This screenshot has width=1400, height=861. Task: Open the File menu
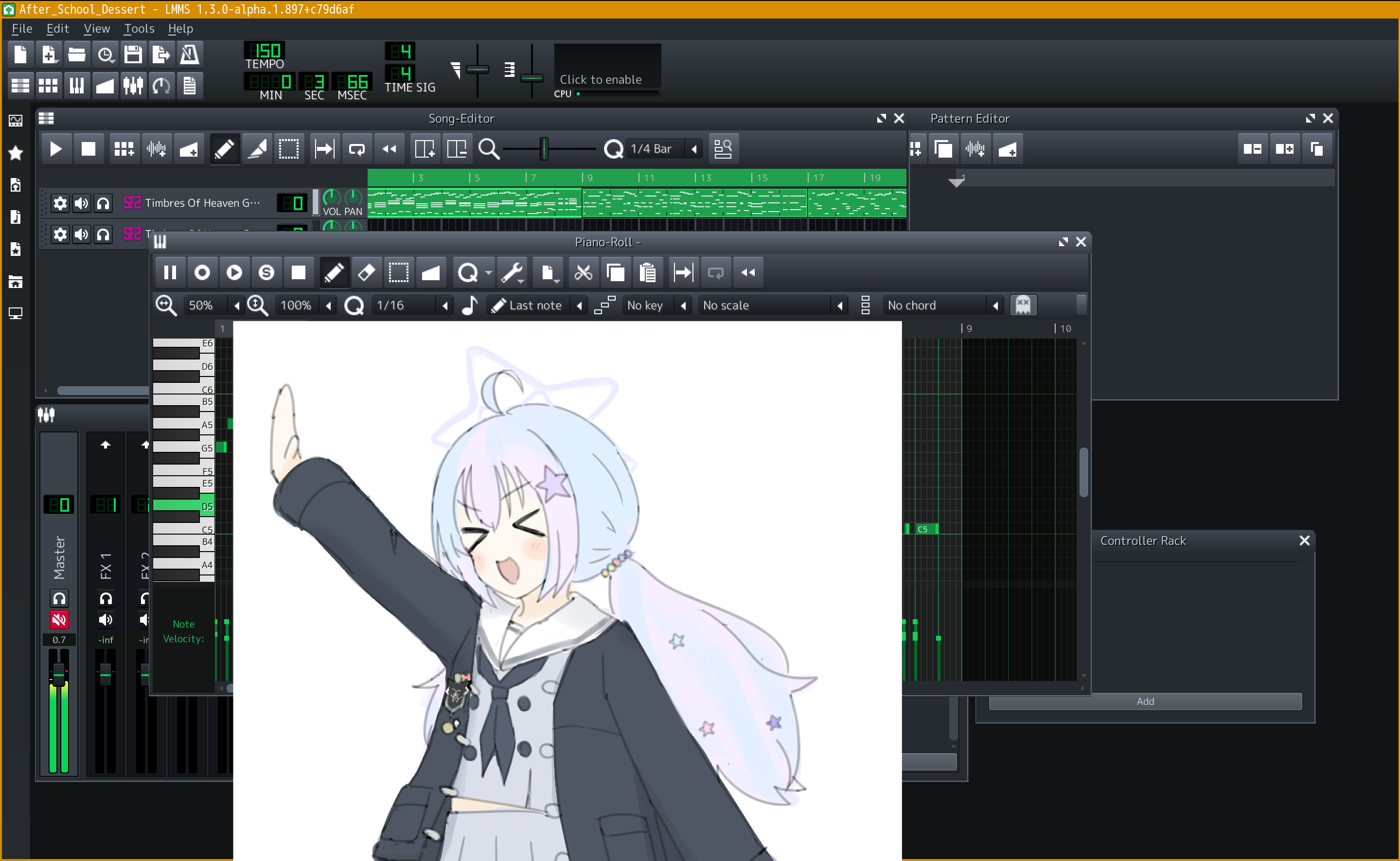21,29
